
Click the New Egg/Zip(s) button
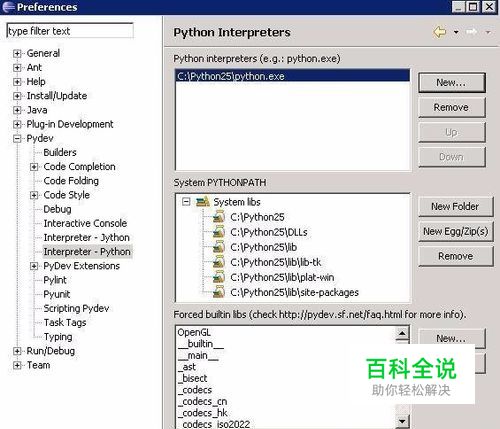tap(455, 231)
